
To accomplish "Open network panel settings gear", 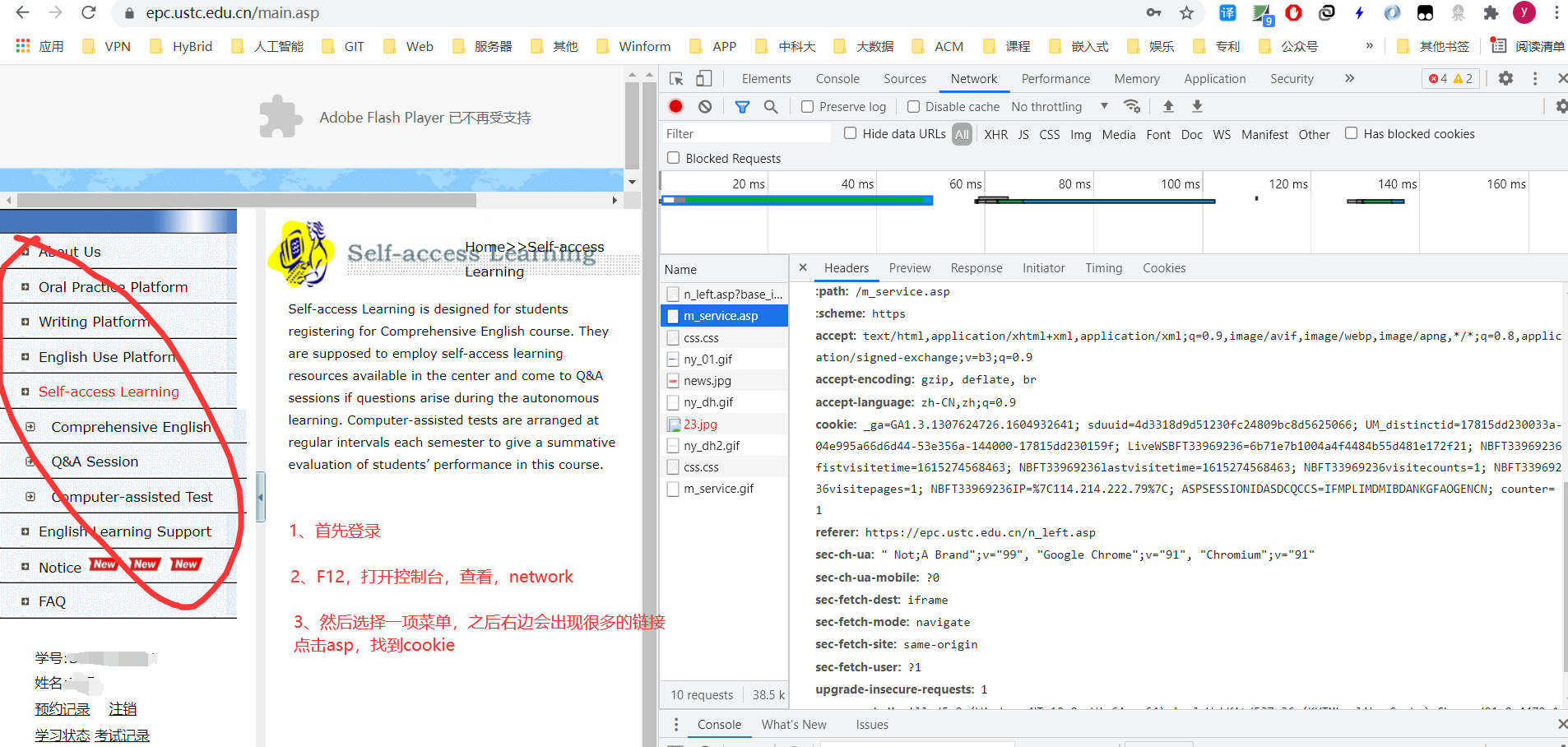I will (1561, 106).
